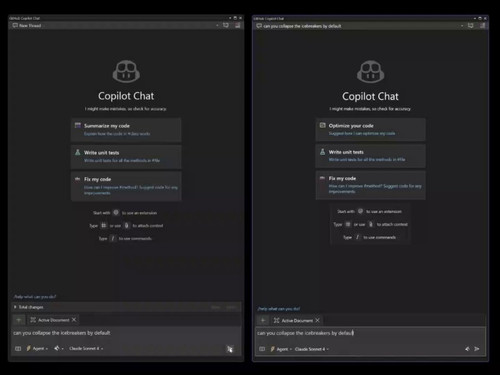Click the paperclip attach hint in right window
This screenshot has height=375, width=500.
click(x=371, y=224)
